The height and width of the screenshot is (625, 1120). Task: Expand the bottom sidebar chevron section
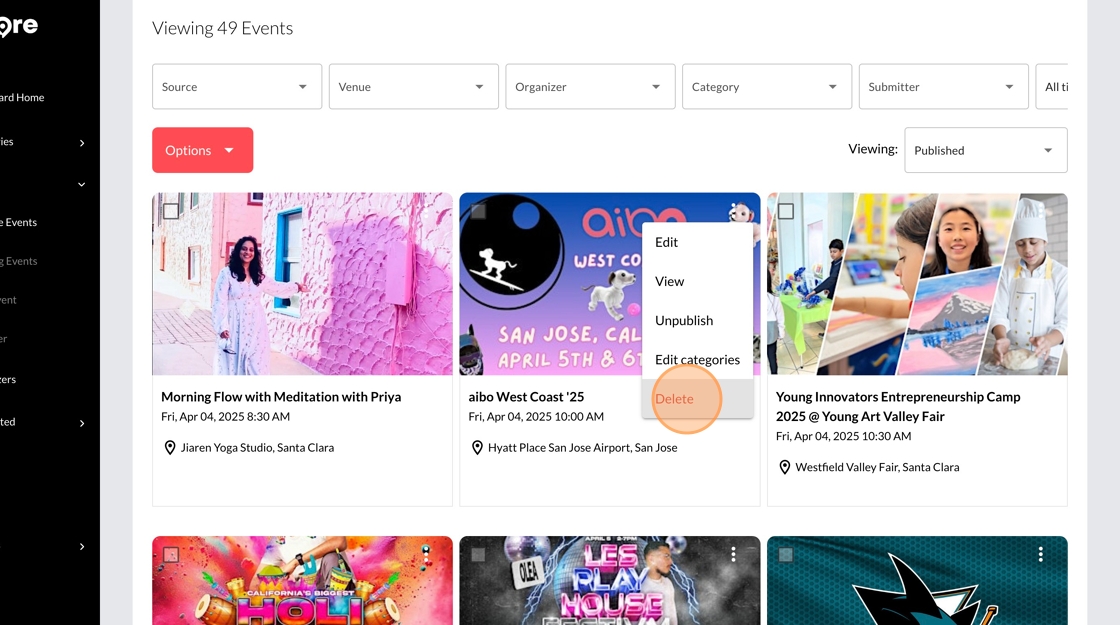[81, 546]
